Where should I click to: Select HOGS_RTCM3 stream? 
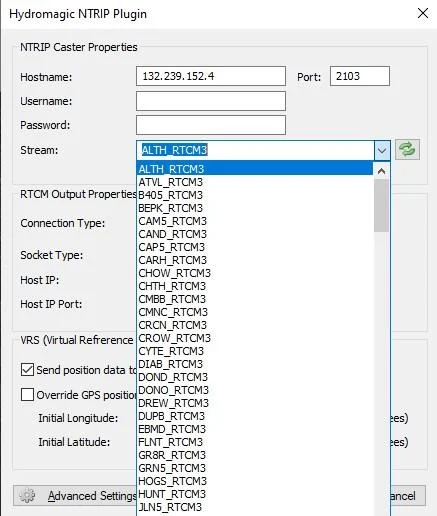(255, 481)
